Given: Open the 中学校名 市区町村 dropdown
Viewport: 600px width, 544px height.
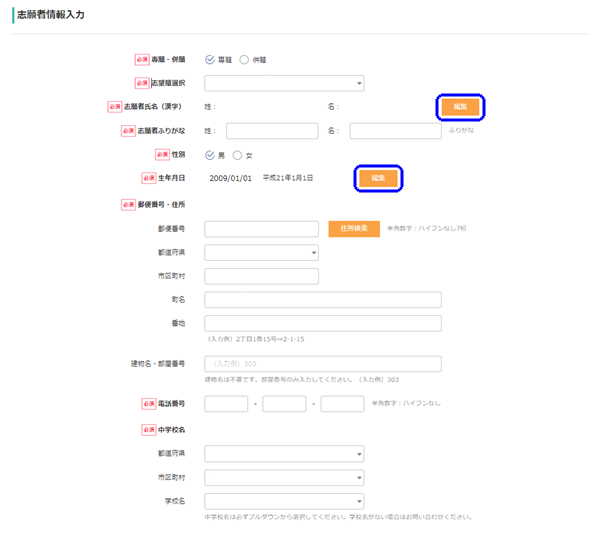Looking at the screenshot, I should coord(284,477).
